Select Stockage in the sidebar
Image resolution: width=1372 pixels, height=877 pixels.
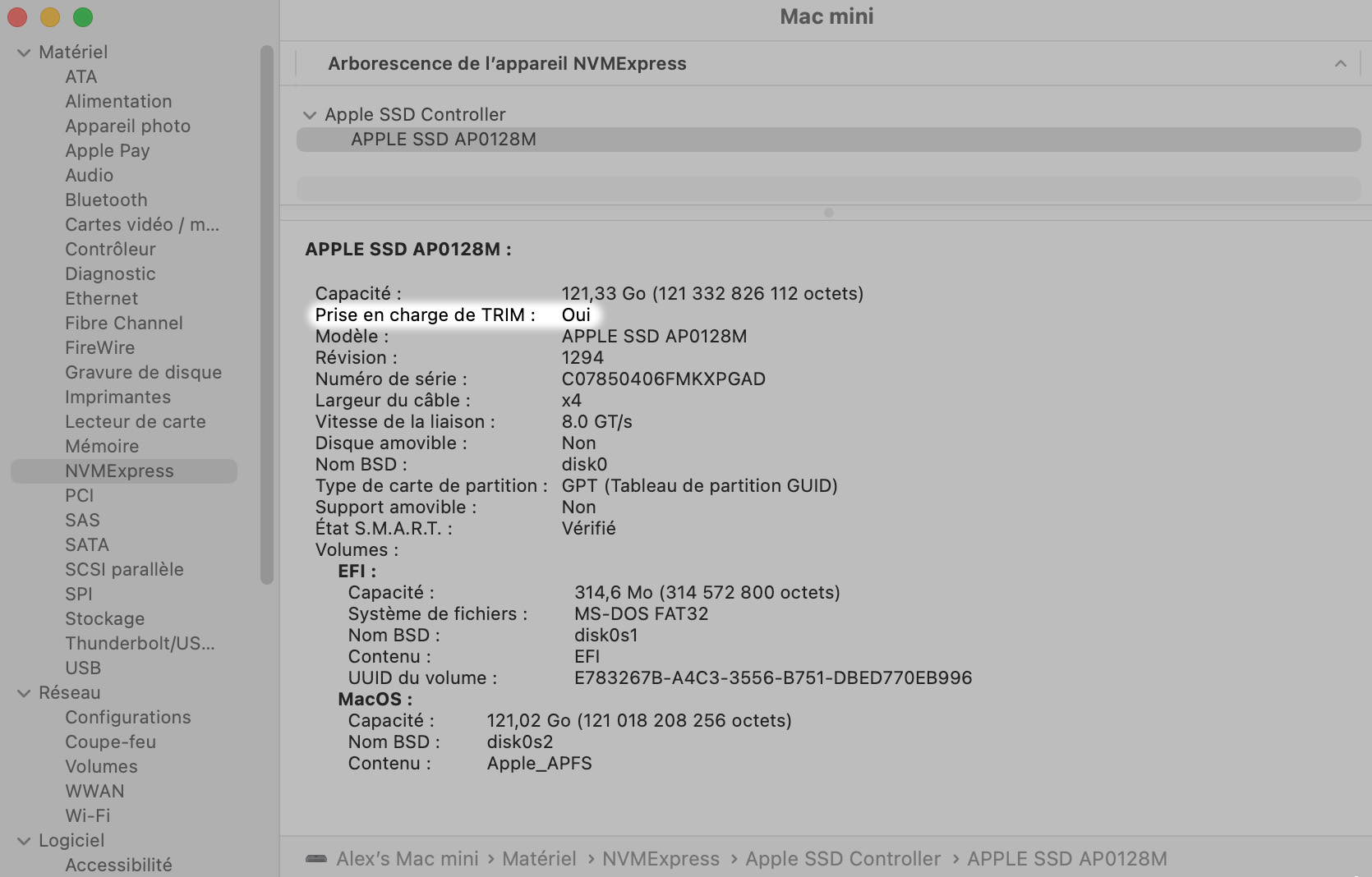click(x=104, y=618)
